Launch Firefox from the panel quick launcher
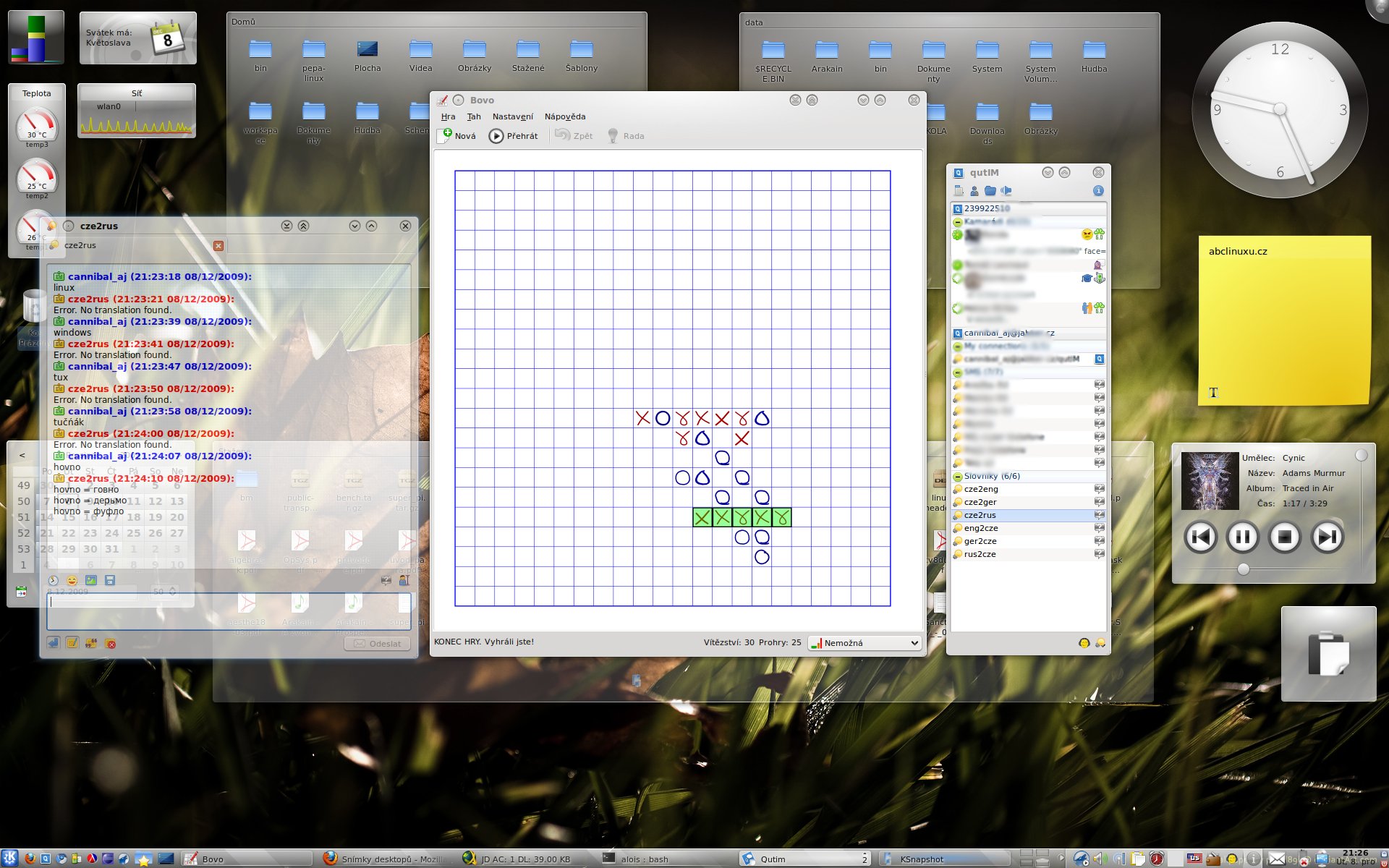 (30, 859)
